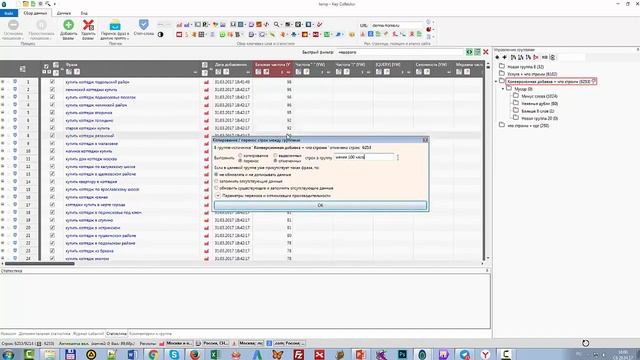Click the red-marked icon in groups panel toolbar
640x360 pixels.
click(x=536, y=58)
